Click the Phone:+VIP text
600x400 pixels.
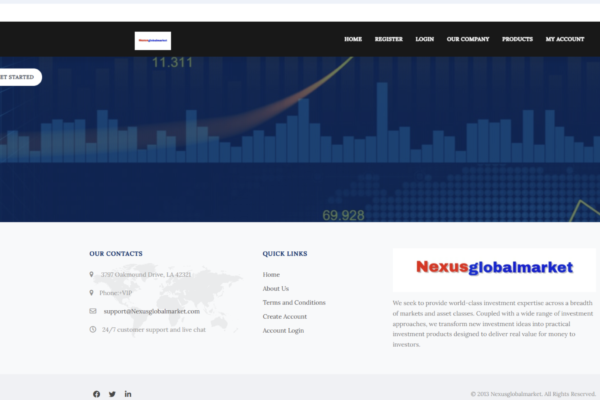[116, 293]
